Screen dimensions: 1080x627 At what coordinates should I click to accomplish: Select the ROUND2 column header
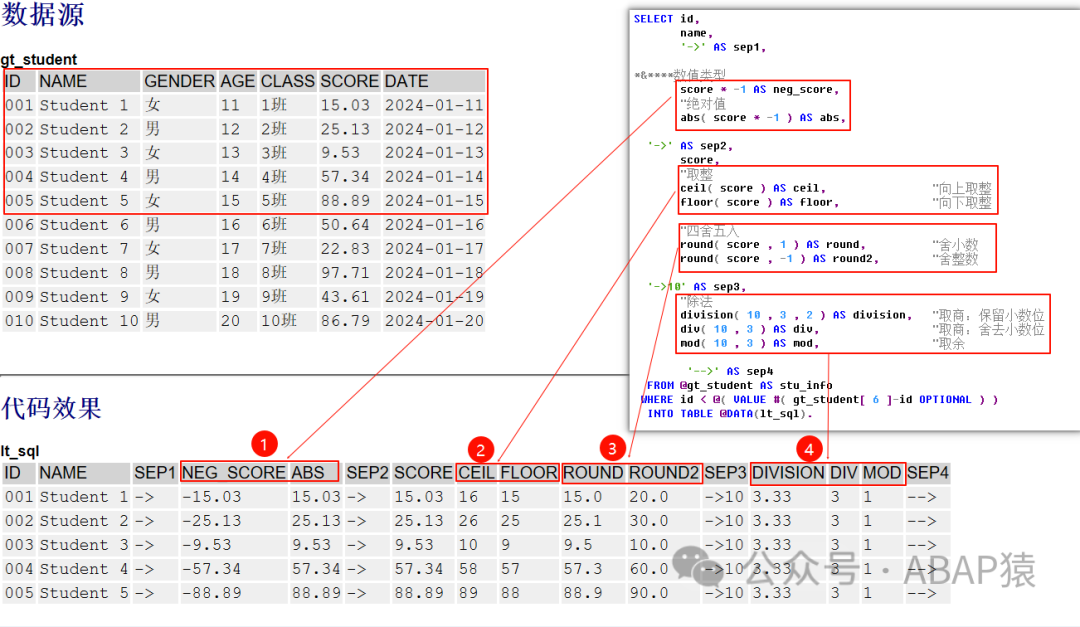(x=663, y=473)
